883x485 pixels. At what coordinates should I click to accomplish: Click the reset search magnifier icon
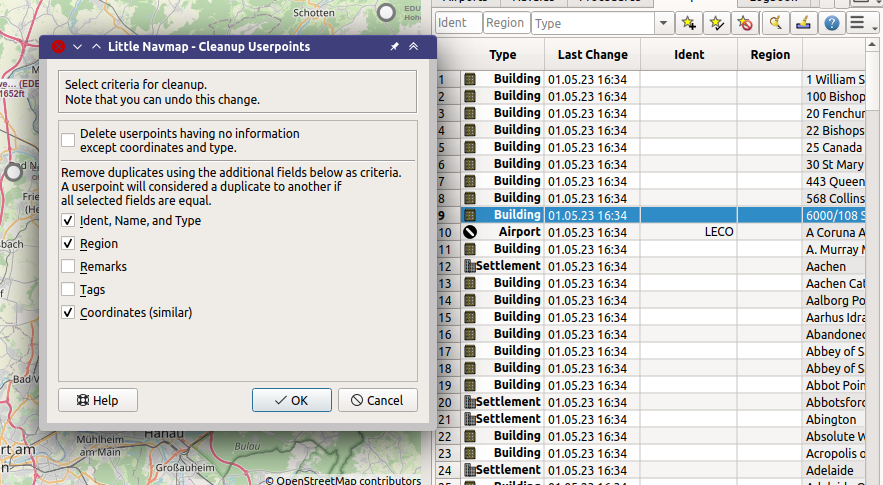pos(775,23)
